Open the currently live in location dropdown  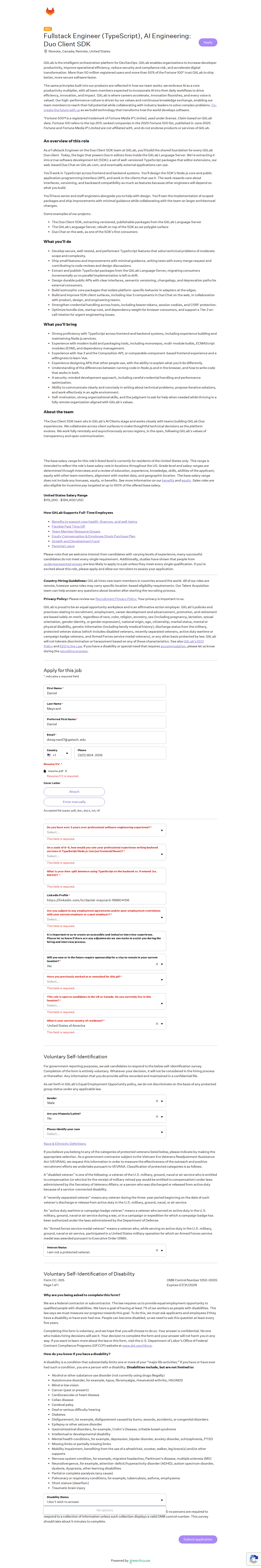[x=105, y=1001]
